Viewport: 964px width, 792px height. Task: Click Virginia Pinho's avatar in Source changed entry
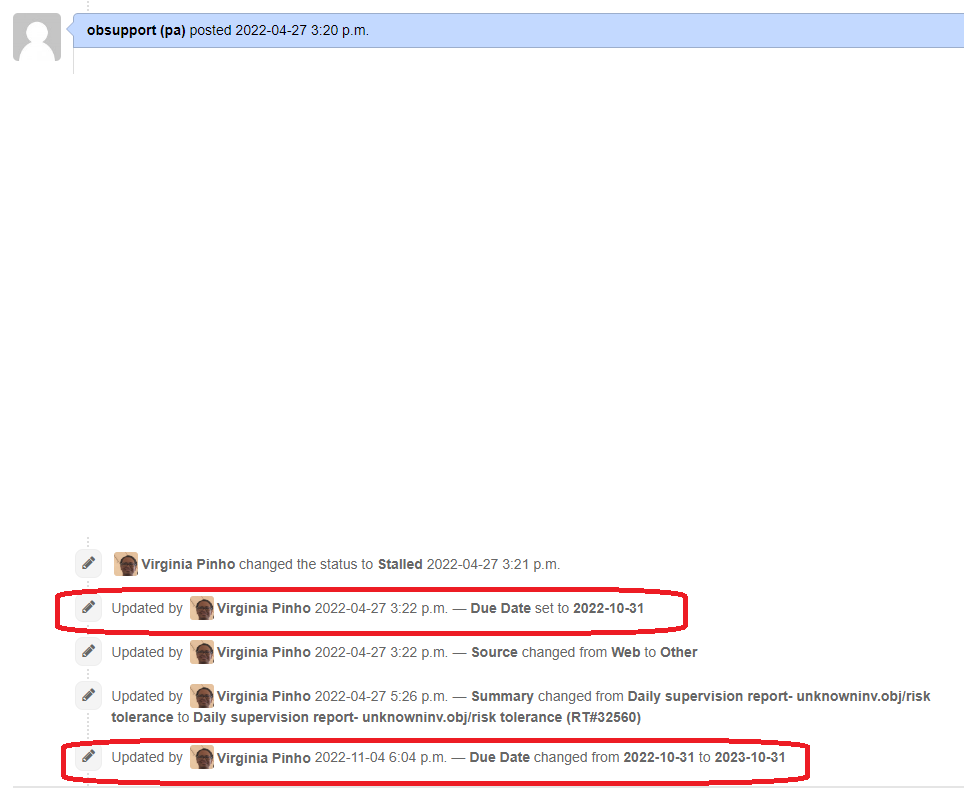[202, 652]
